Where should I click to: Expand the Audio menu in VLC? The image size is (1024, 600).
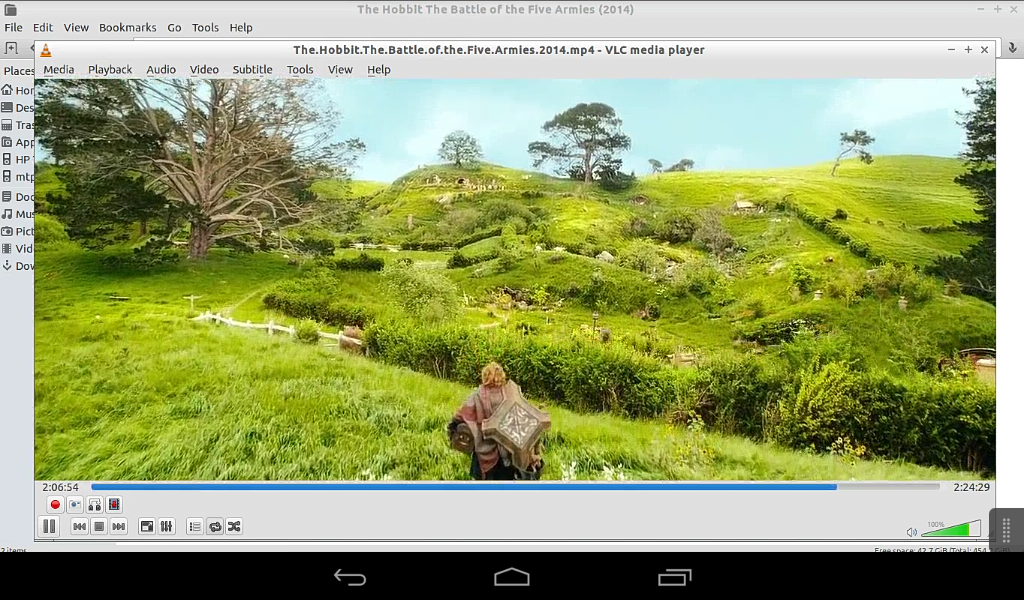(x=161, y=70)
